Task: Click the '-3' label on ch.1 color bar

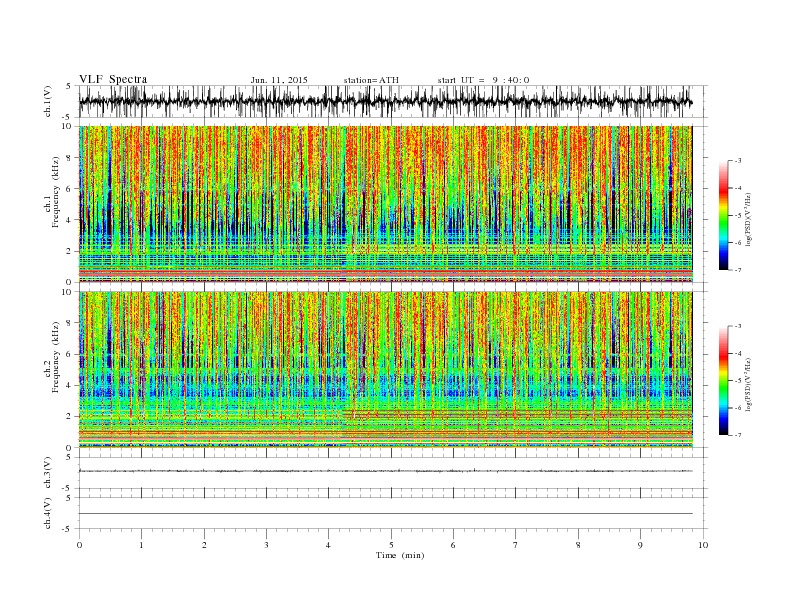Action: (x=737, y=161)
